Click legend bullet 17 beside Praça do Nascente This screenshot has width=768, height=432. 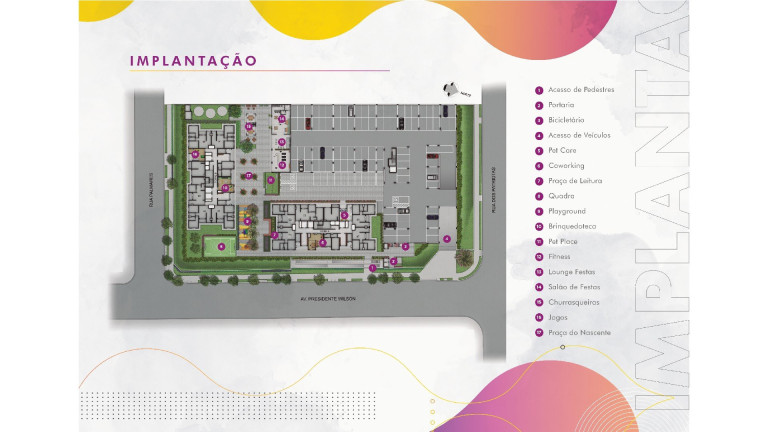(539, 333)
